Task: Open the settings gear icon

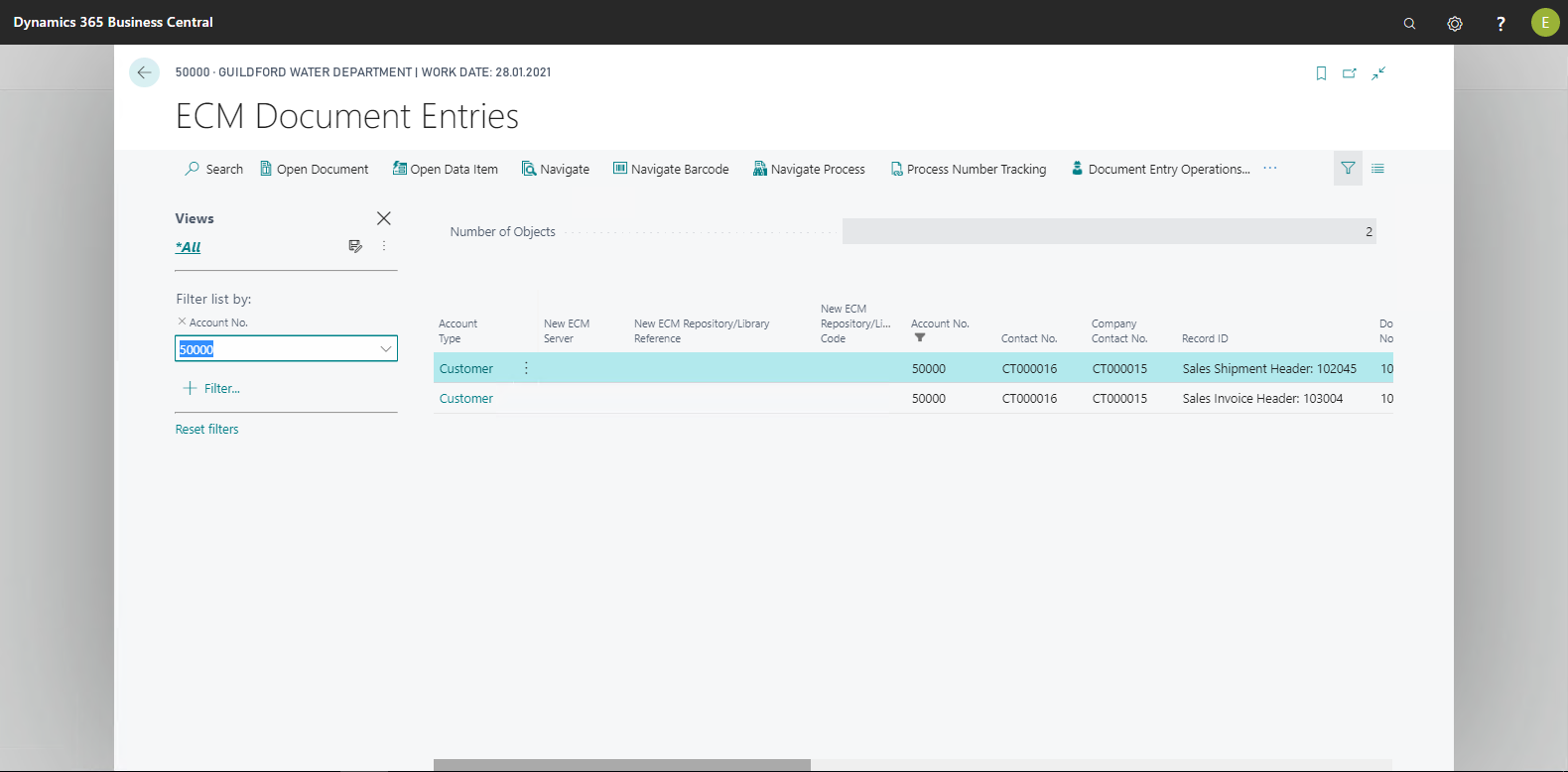Action: coord(1455,23)
